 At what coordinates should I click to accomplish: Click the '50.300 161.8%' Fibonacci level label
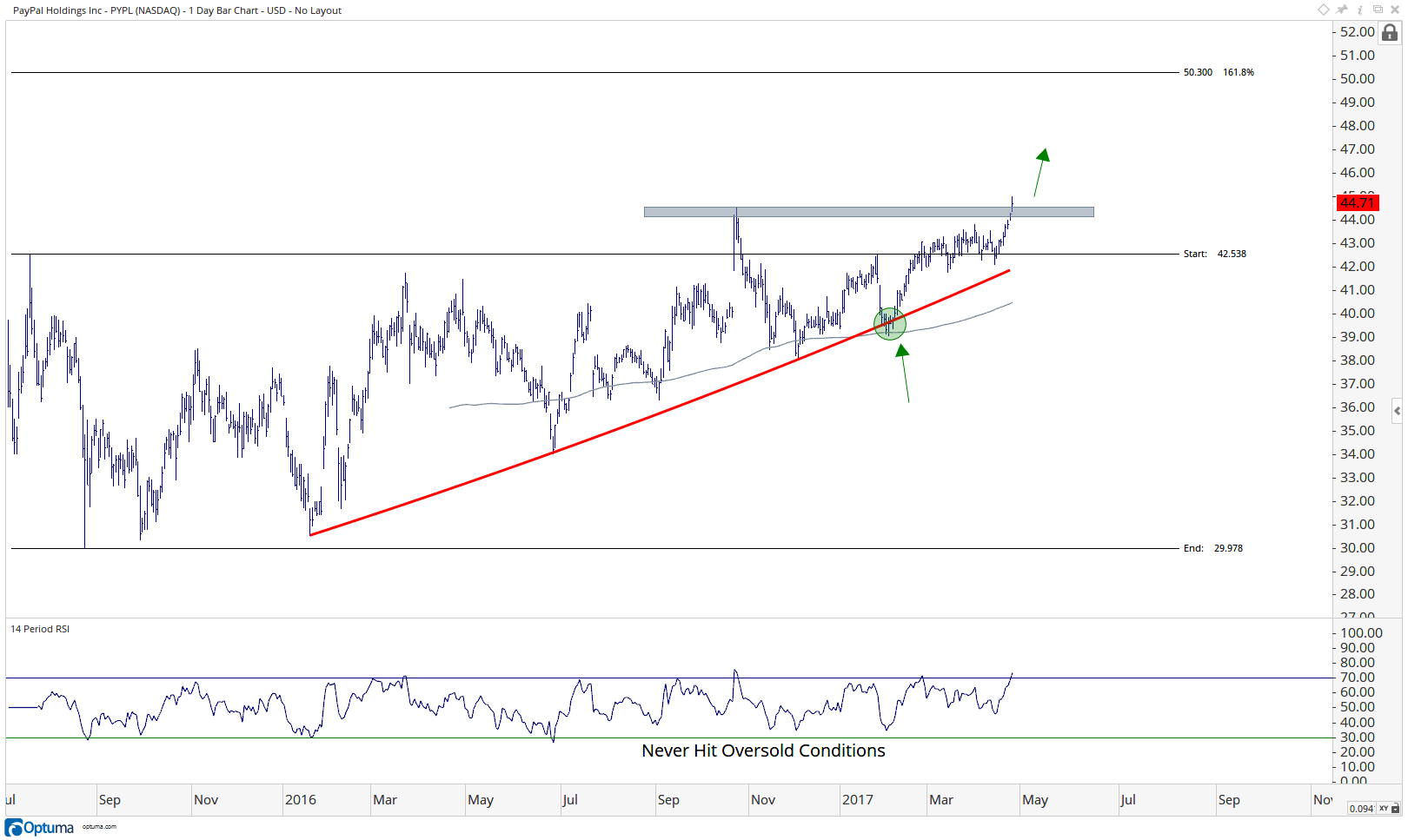(1219, 72)
